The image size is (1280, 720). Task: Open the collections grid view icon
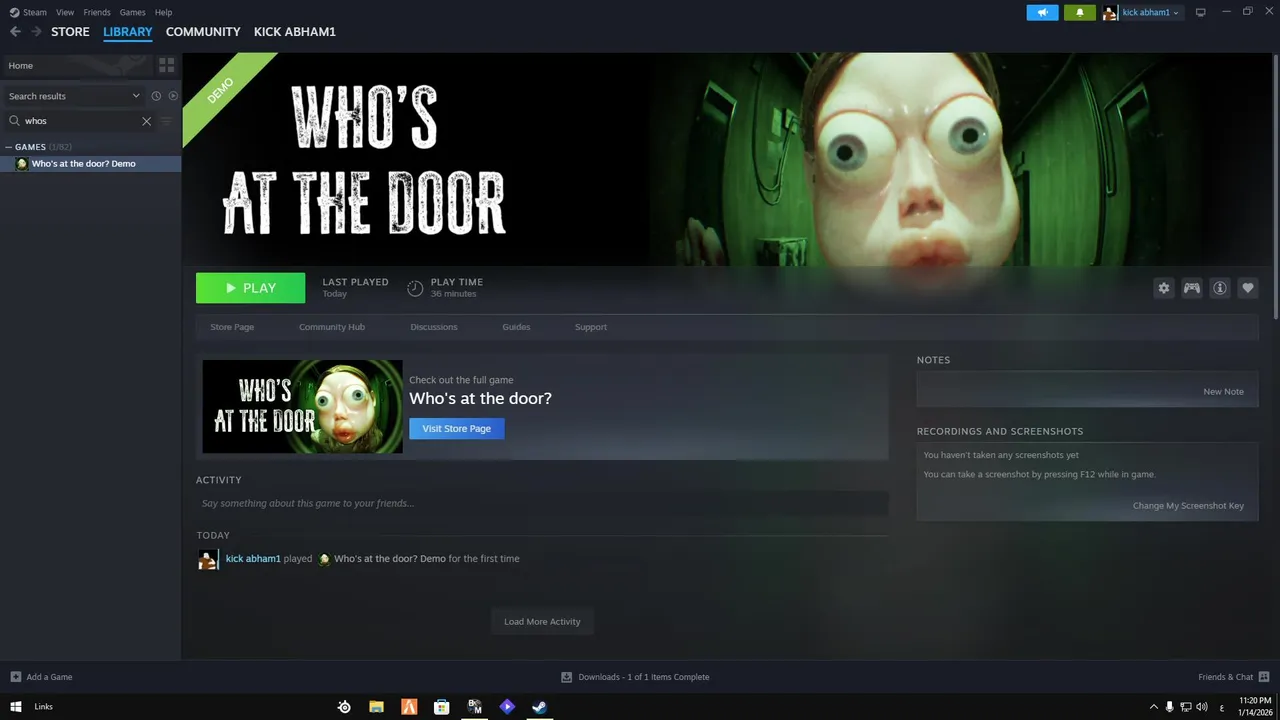(x=167, y=65)
